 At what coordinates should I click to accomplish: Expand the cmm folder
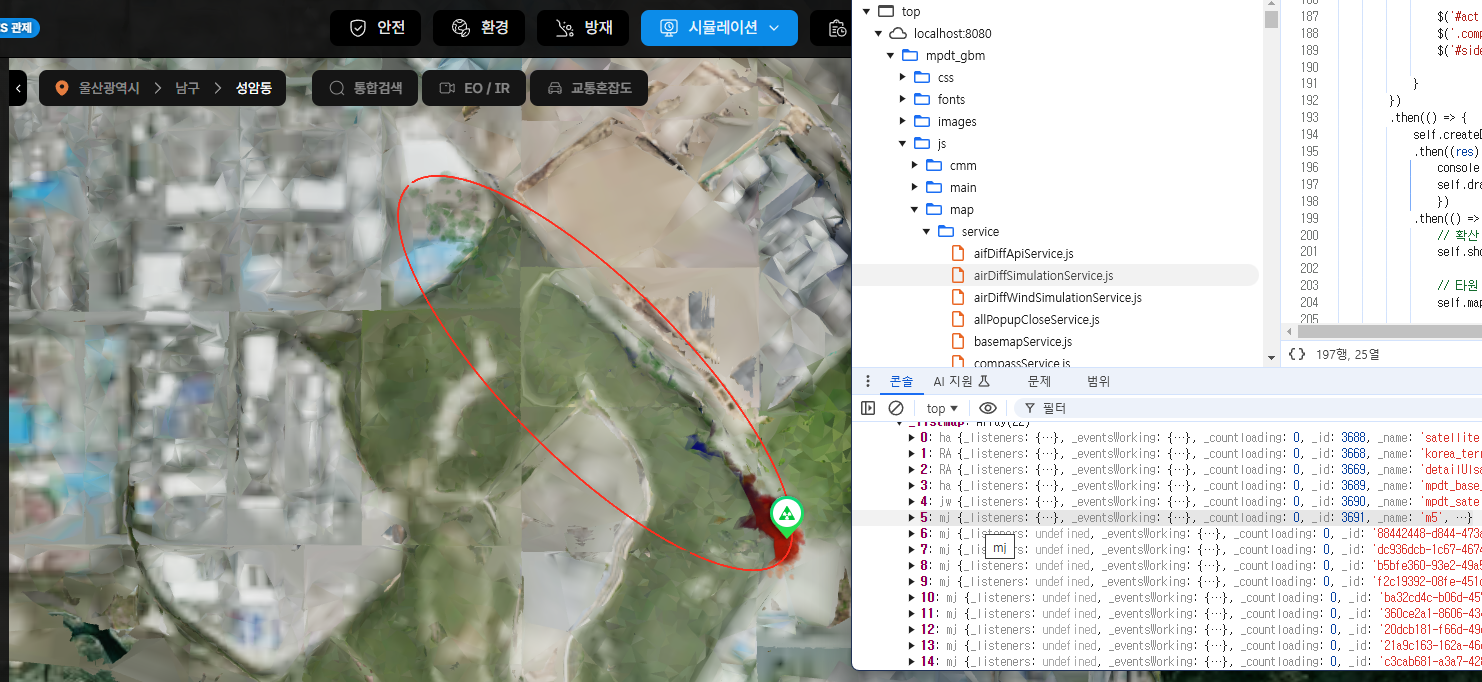pyautogui.click(x=915, y=165)
